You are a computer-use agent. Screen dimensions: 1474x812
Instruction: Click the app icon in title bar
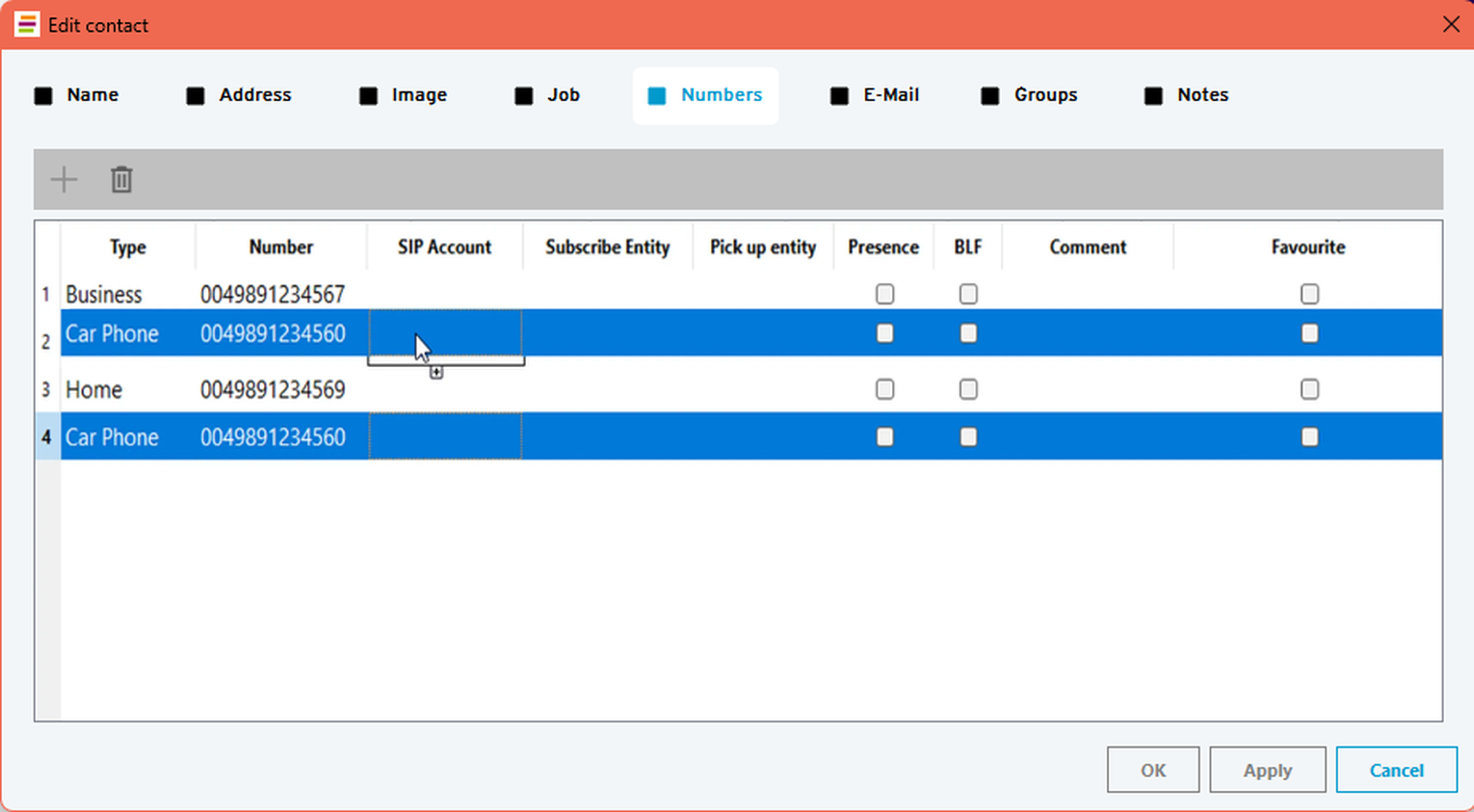(27, 25)
